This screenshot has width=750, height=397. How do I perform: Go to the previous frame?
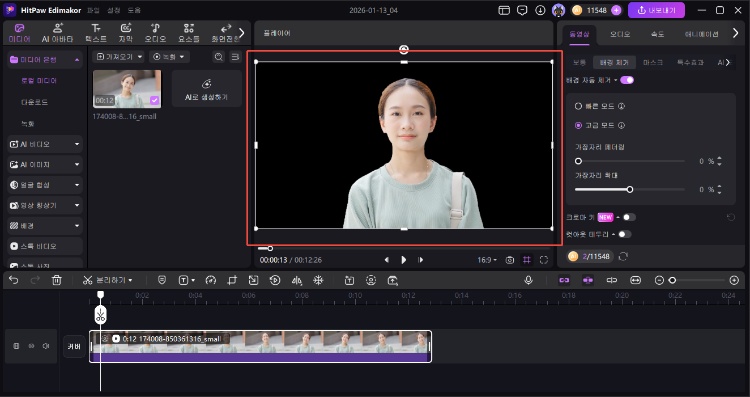click(x=386, y=260)
